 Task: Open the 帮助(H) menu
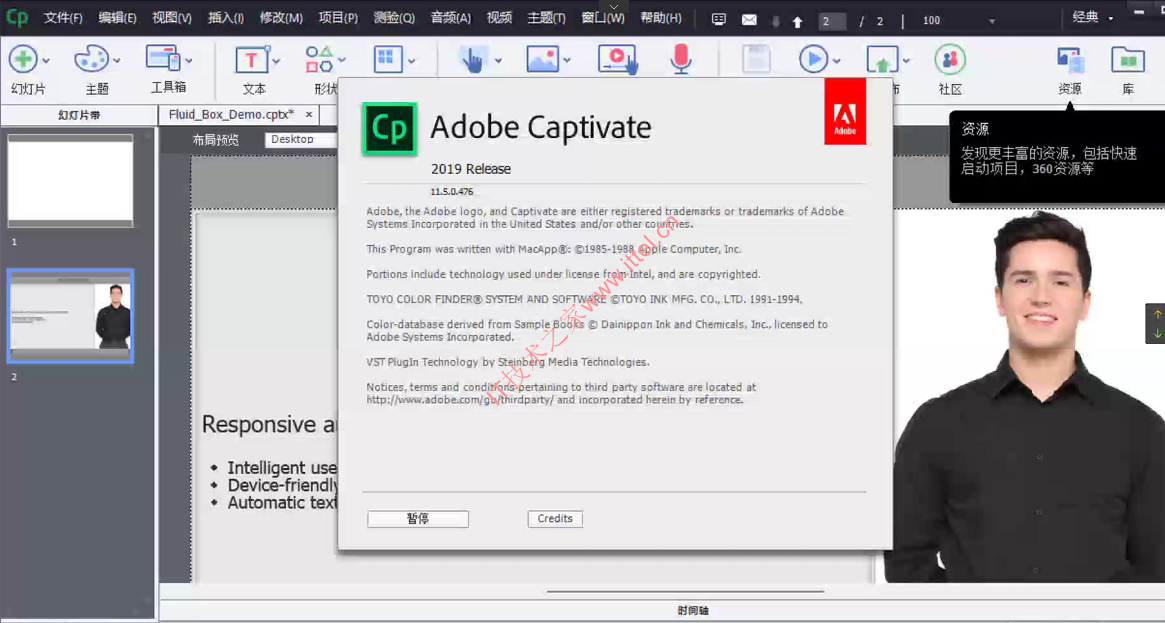click(x=661, y=18)
